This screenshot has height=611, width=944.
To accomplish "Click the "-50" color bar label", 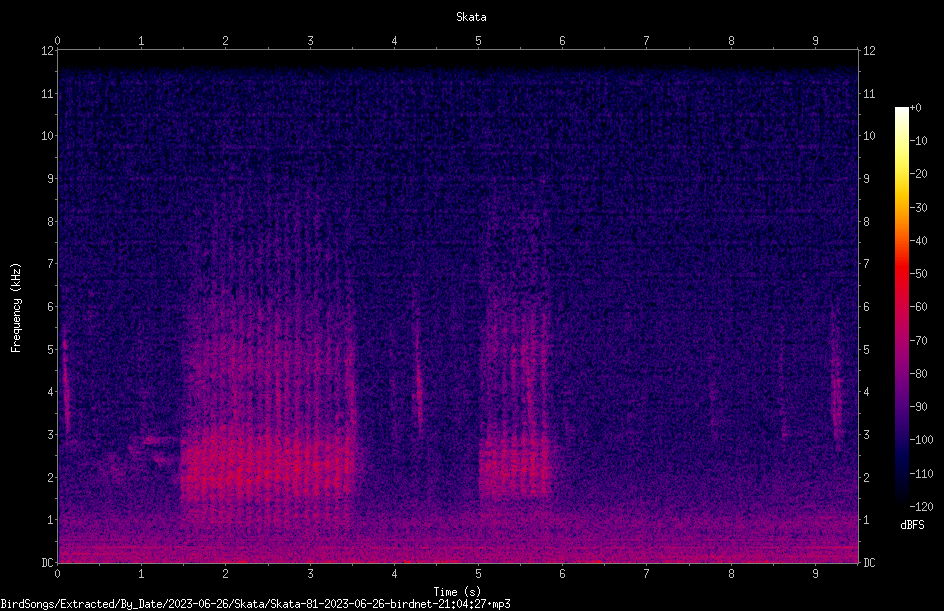I will coord(918,274).
